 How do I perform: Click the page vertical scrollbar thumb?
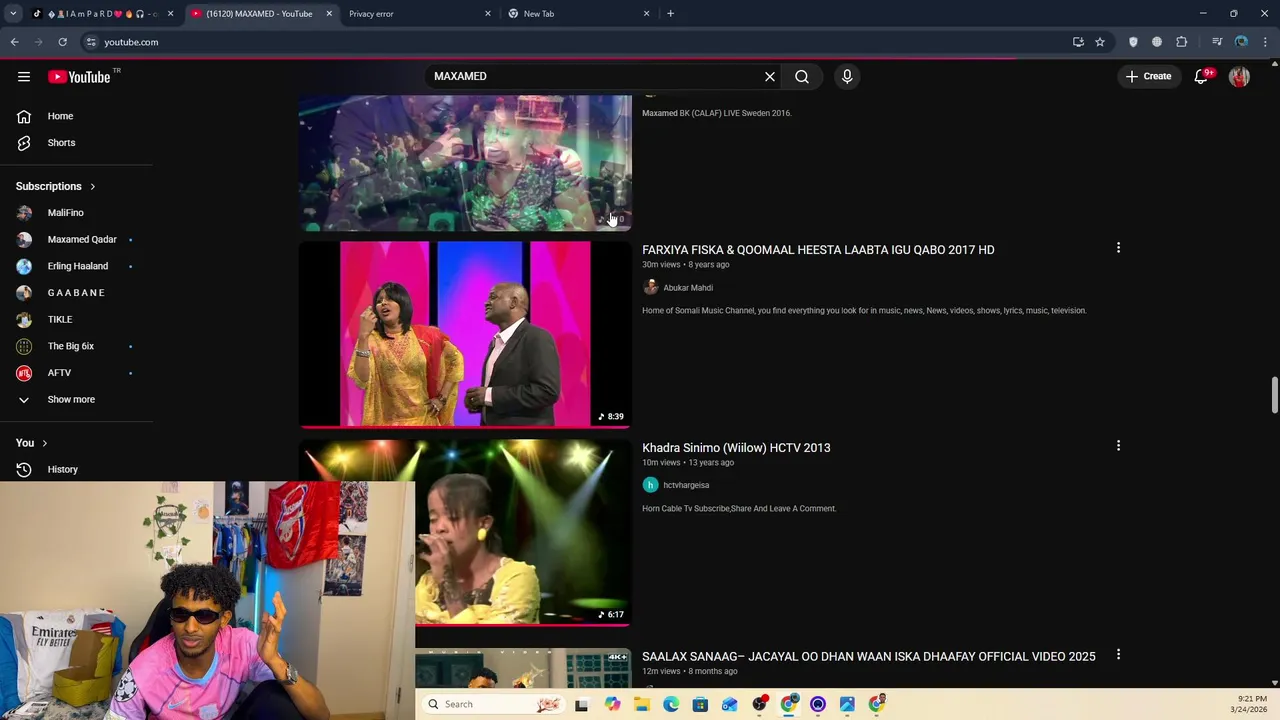(x=1274, y=394)
